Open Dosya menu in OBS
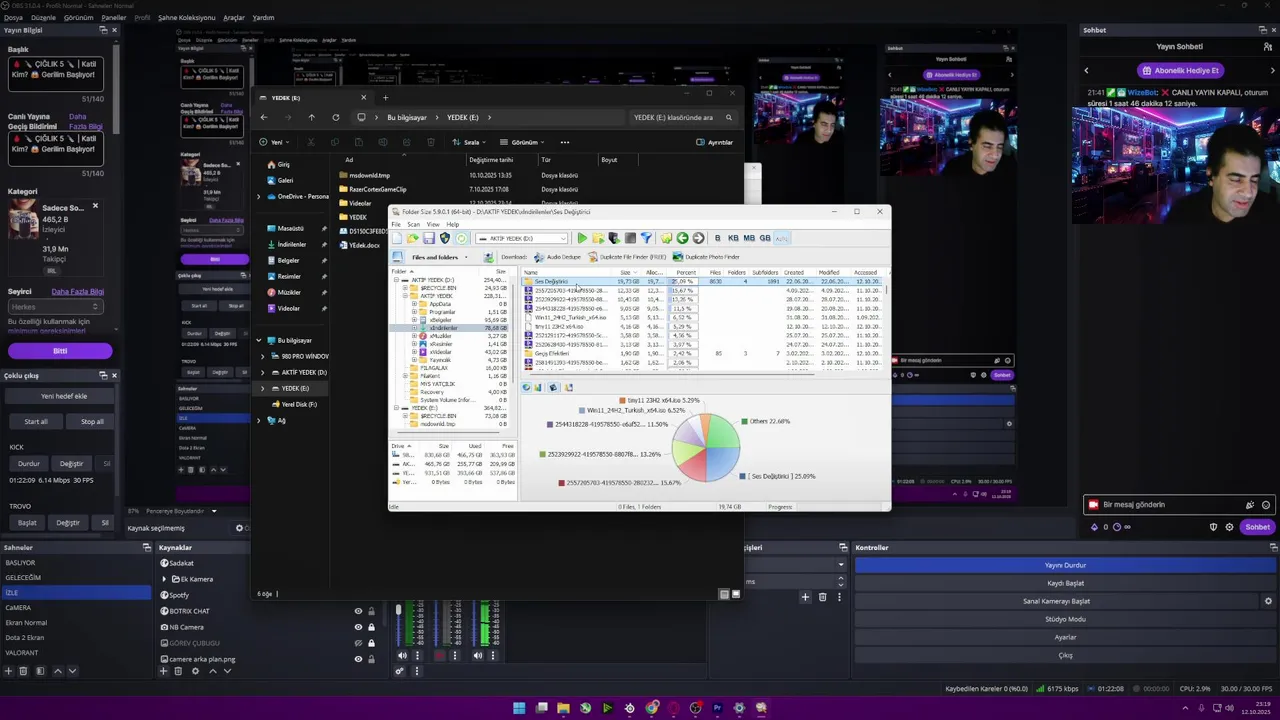Image resolution: width=1280 pixels, height=720 pixels. click(12, 17)
